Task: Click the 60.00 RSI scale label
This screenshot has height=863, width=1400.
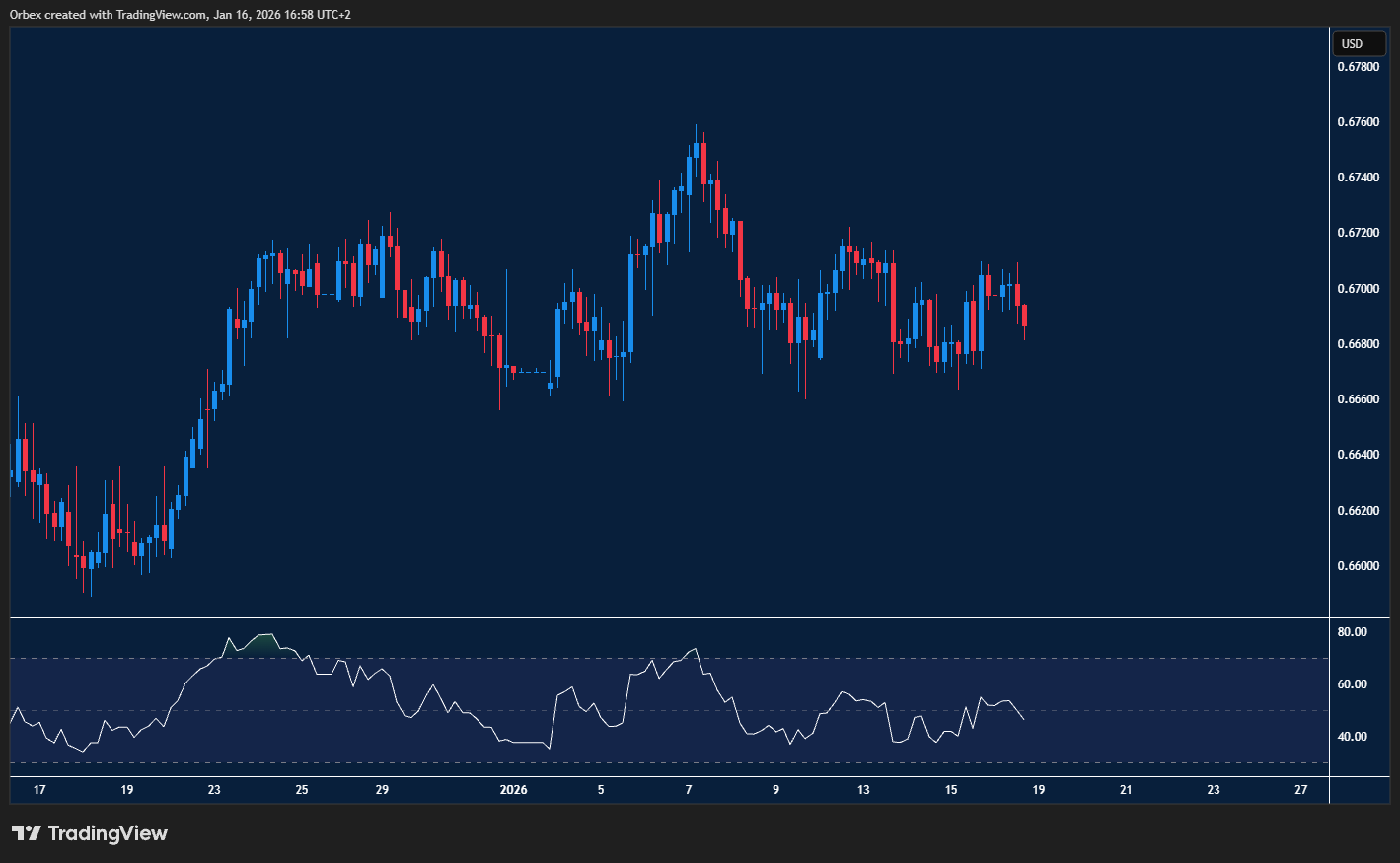Action: (1352, 684)
